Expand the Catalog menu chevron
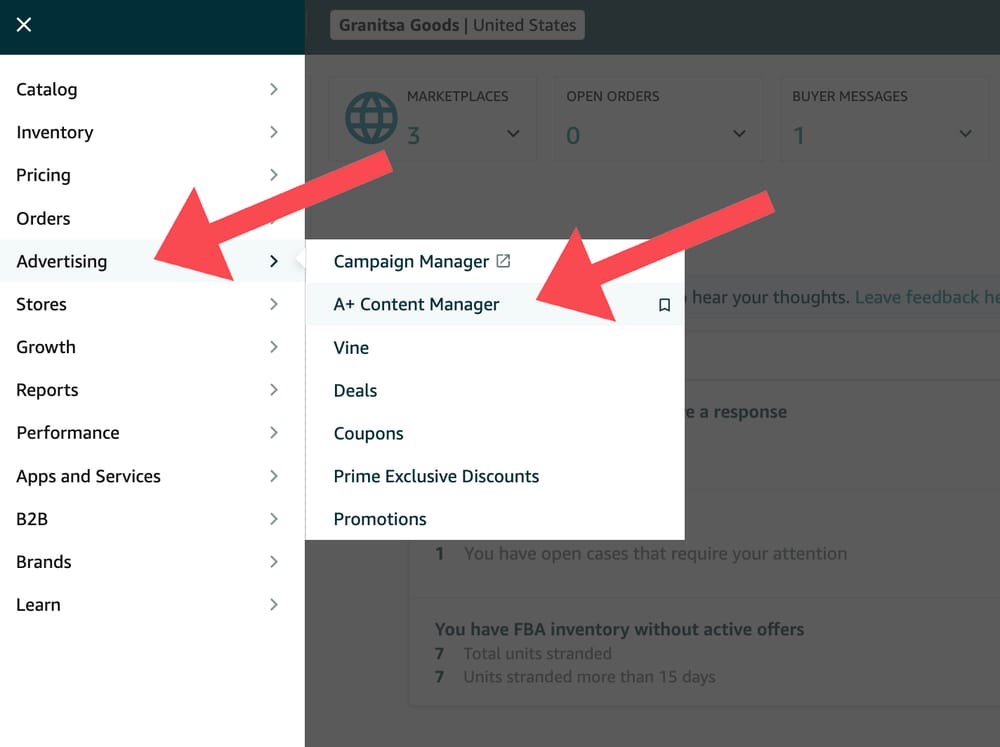The image size is (1000, 747). (274, 89)
